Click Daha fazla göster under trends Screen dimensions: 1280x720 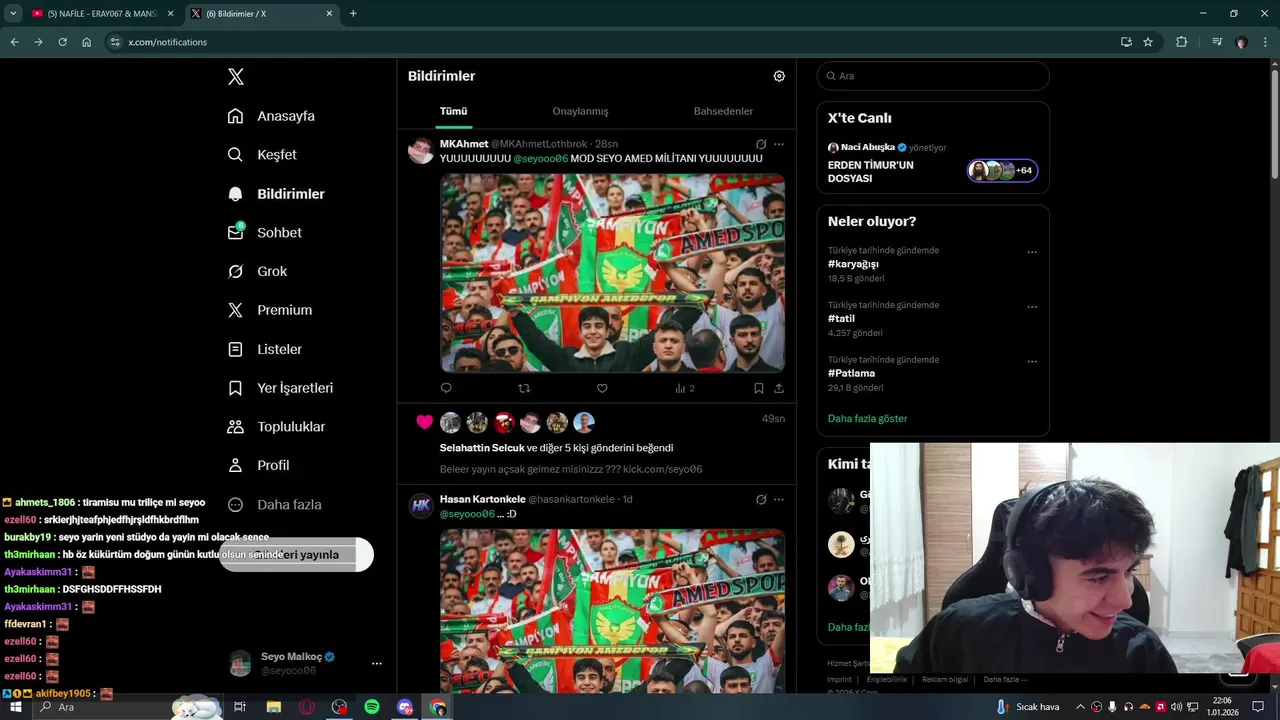tap(867, 418)
